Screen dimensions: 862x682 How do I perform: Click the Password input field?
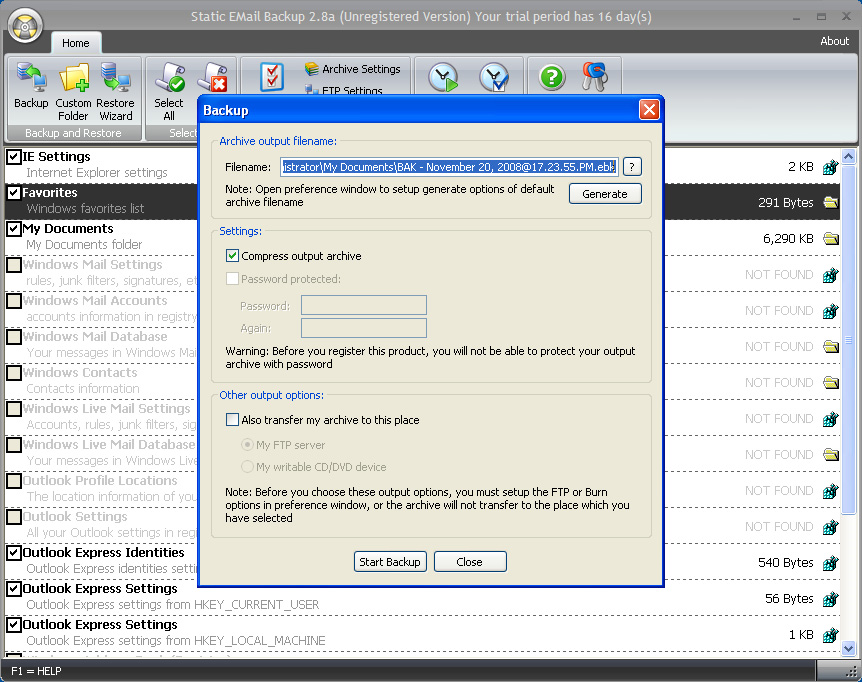(363, 305)
